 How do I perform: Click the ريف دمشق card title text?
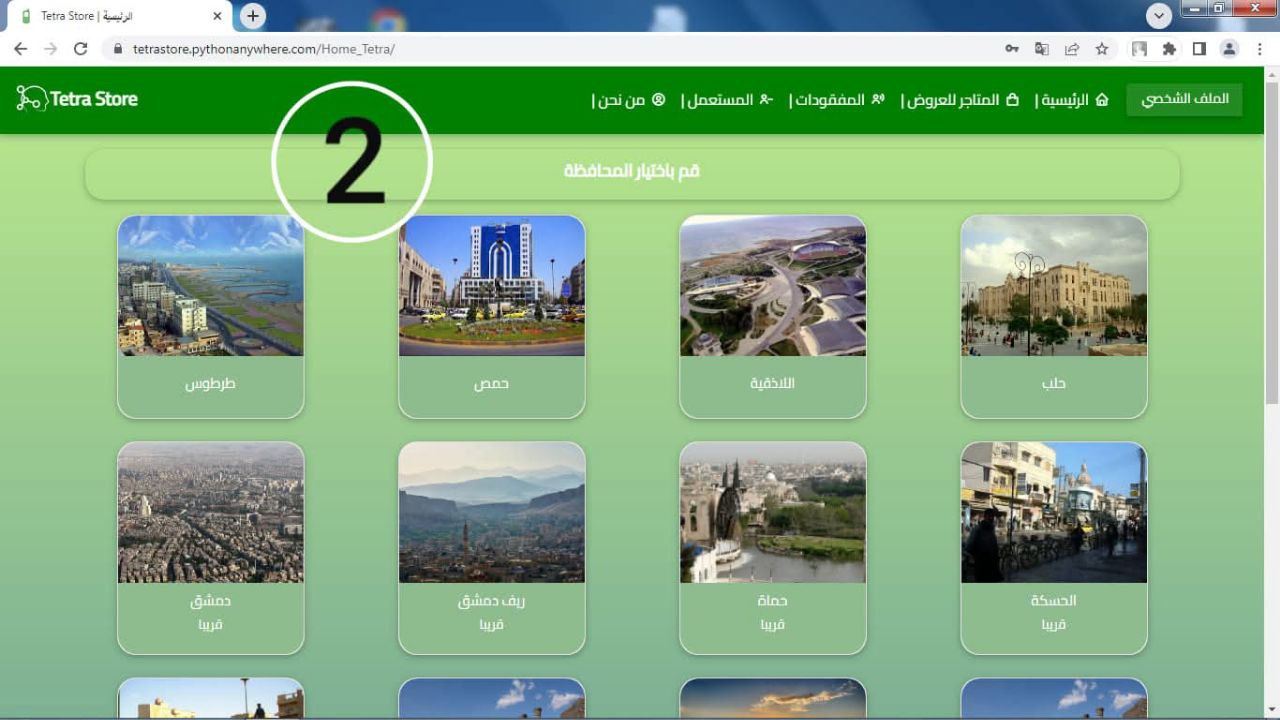coord(492,601)
